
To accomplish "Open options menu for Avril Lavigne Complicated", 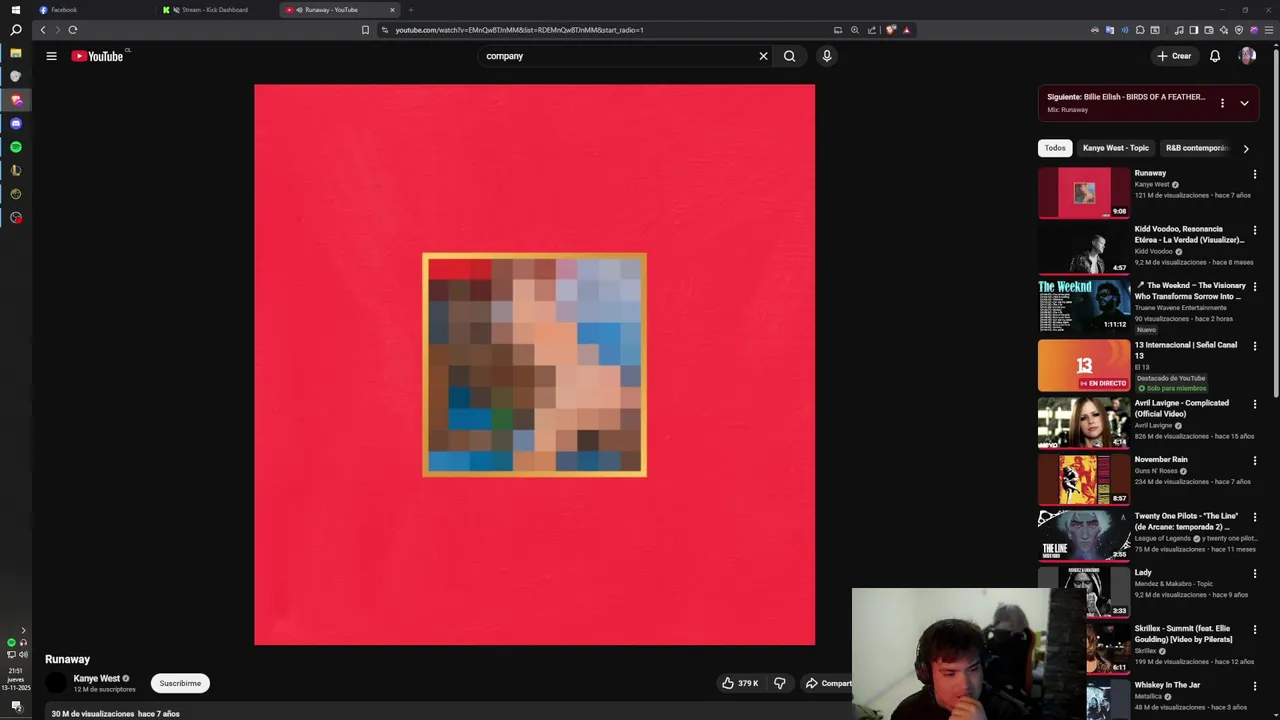I will [x=1255, y=404].
